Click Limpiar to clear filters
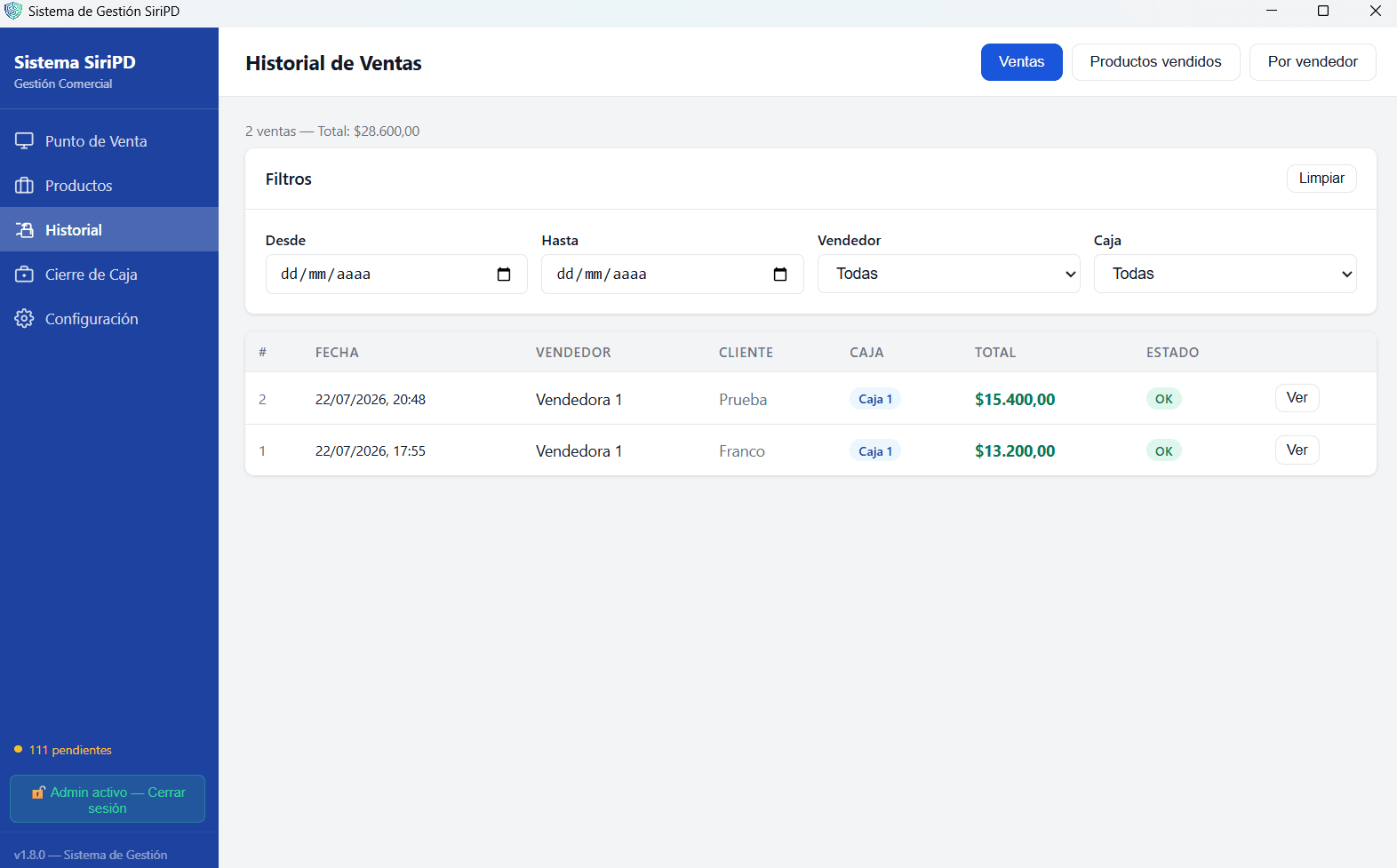 (1321, 179)
